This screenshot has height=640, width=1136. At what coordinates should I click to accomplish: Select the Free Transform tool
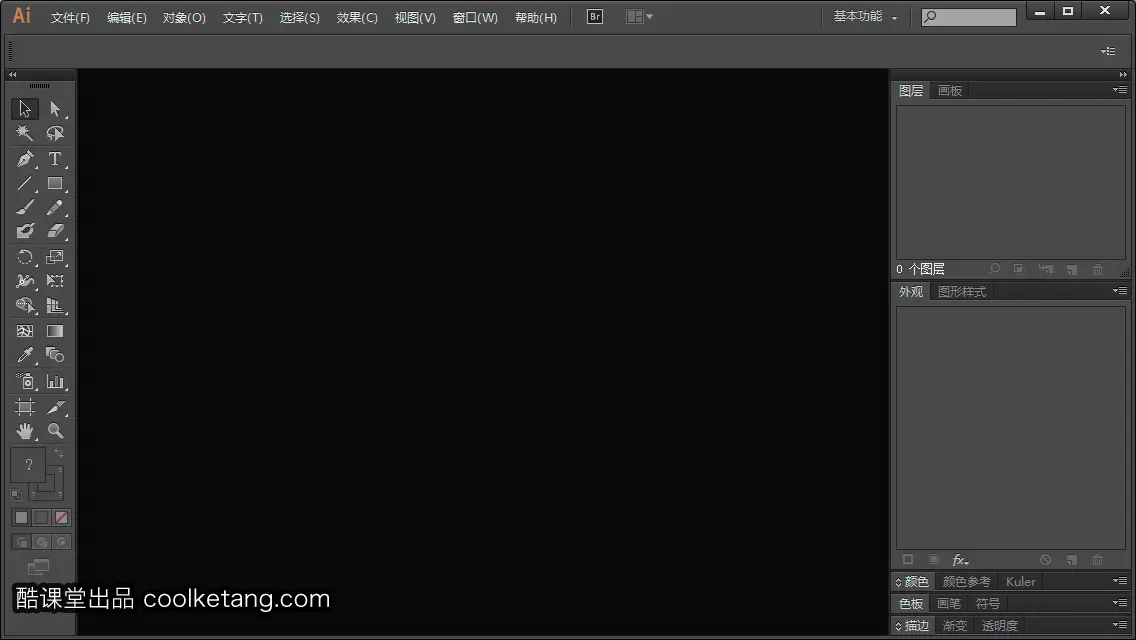point(55,281)
